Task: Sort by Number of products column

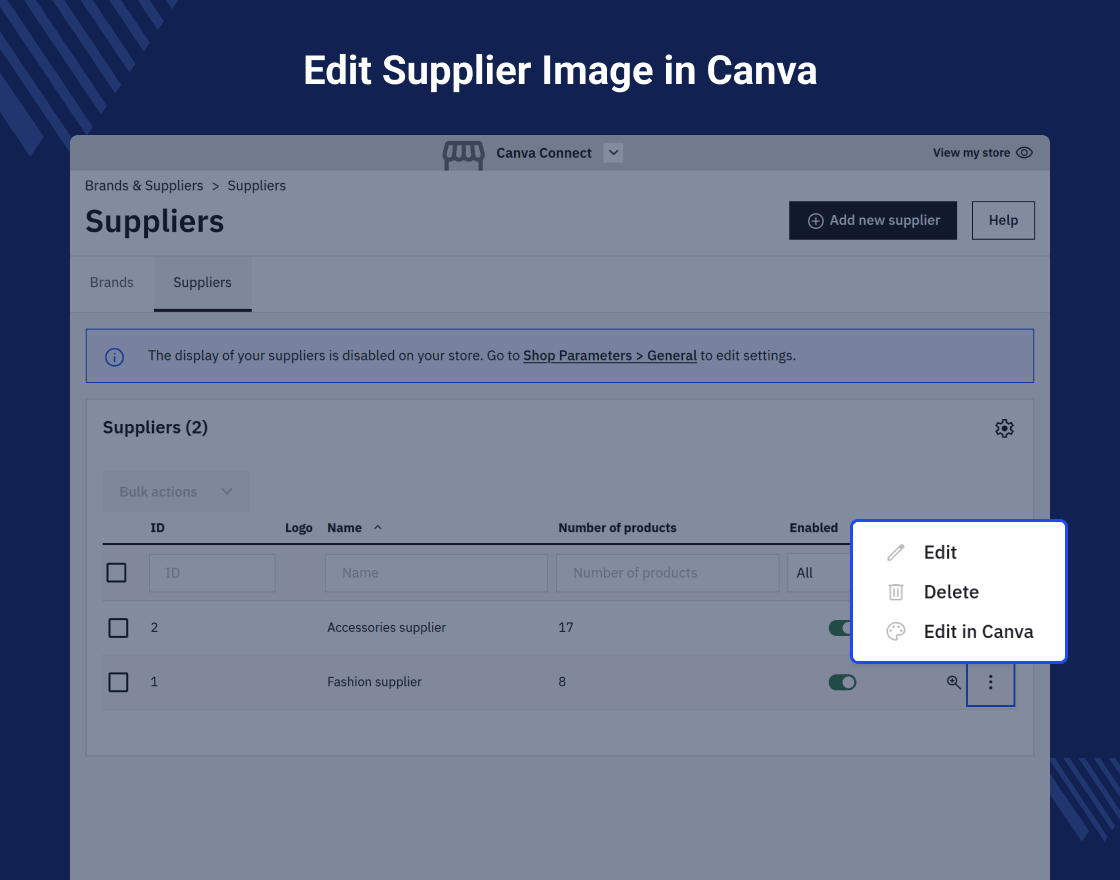Action: click(616, 528)
